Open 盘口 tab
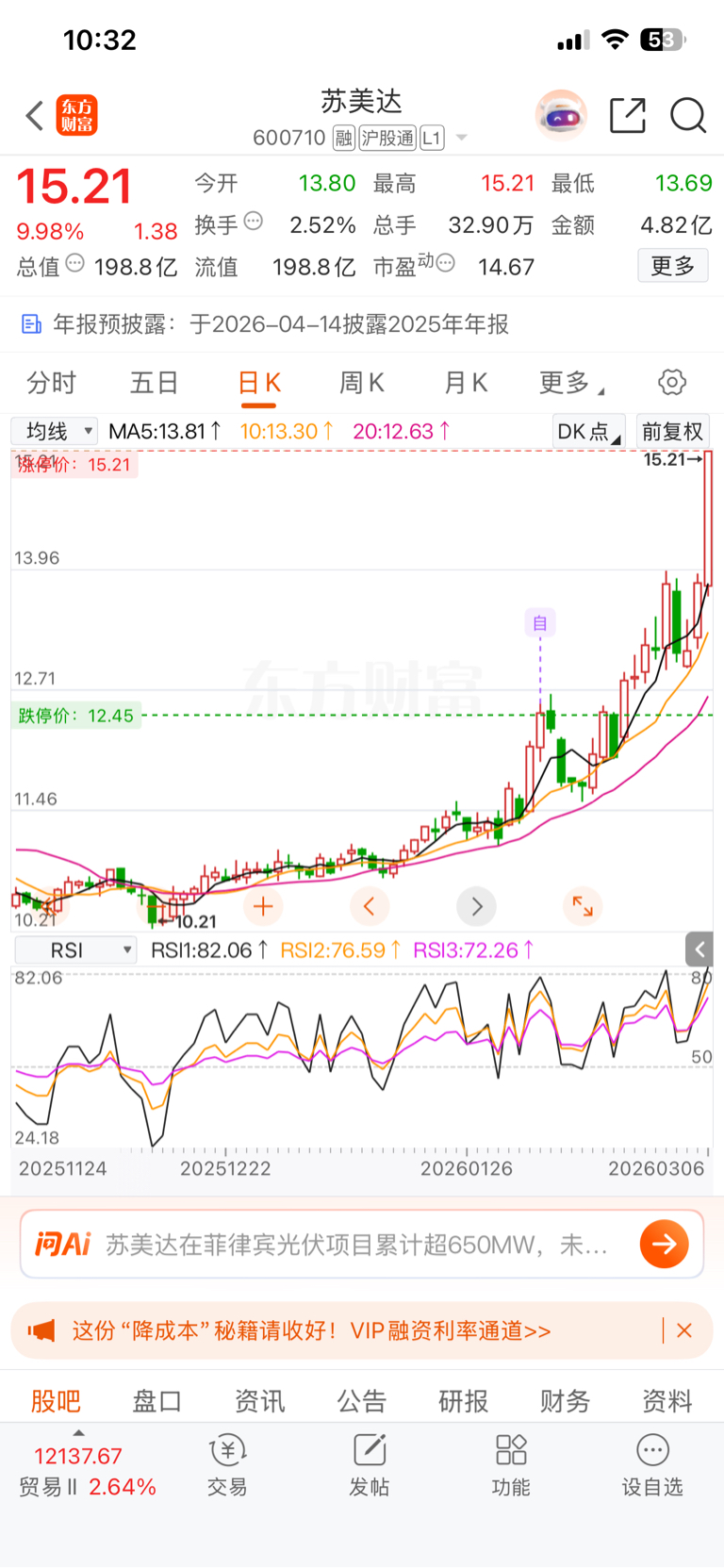 pyautogui.click(x=157, y=1401)
